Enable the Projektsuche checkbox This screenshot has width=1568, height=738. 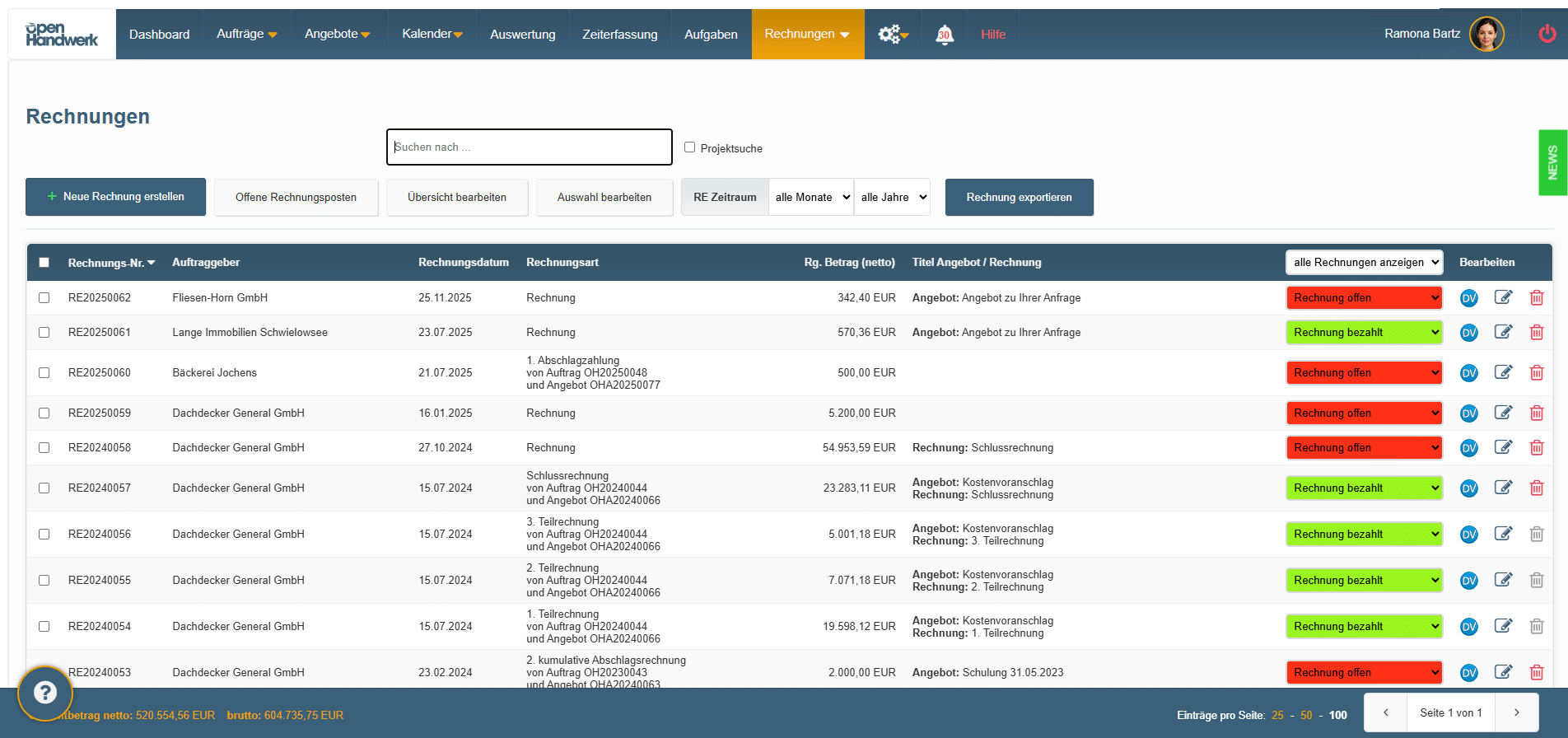coord(690,147)
